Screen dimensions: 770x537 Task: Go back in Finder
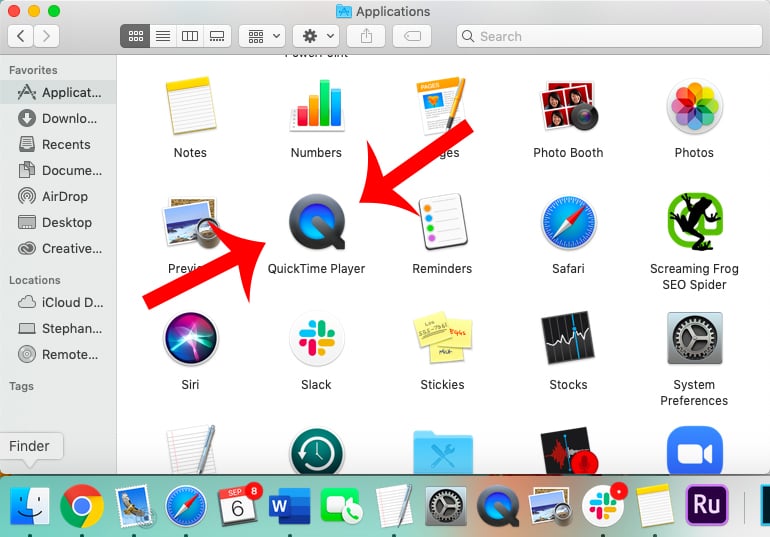click(x=21, y=36)
